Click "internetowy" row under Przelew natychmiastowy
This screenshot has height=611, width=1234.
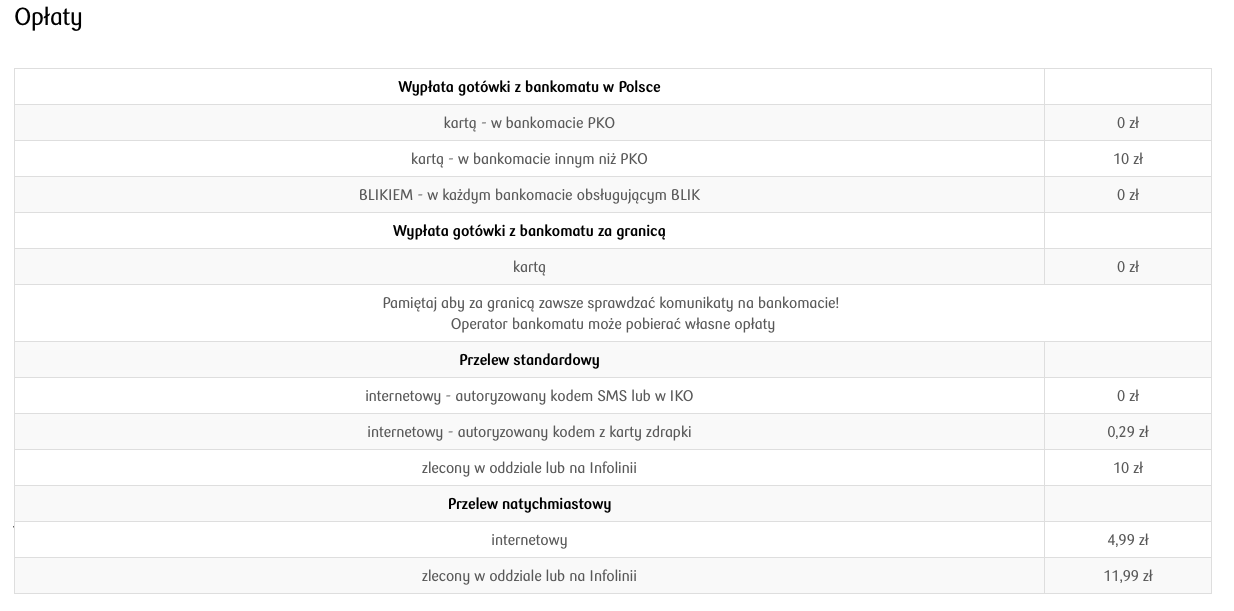click(x=529, y=540)
